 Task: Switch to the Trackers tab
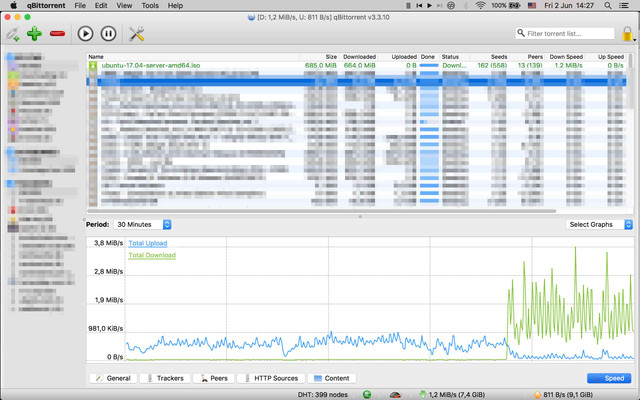click(x=165, y=378)
